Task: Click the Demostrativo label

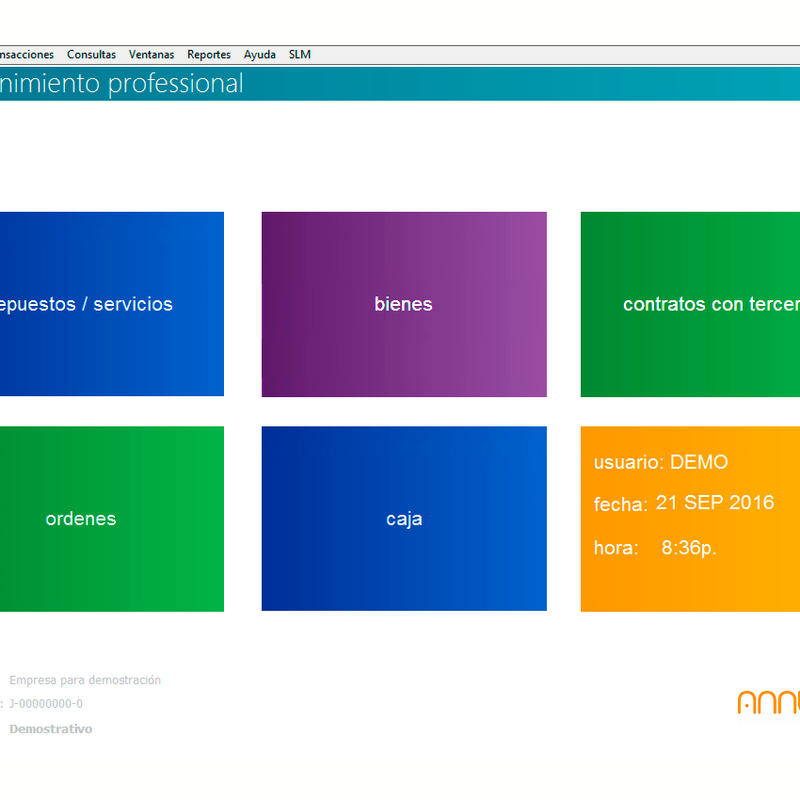Action: point(51,729)
